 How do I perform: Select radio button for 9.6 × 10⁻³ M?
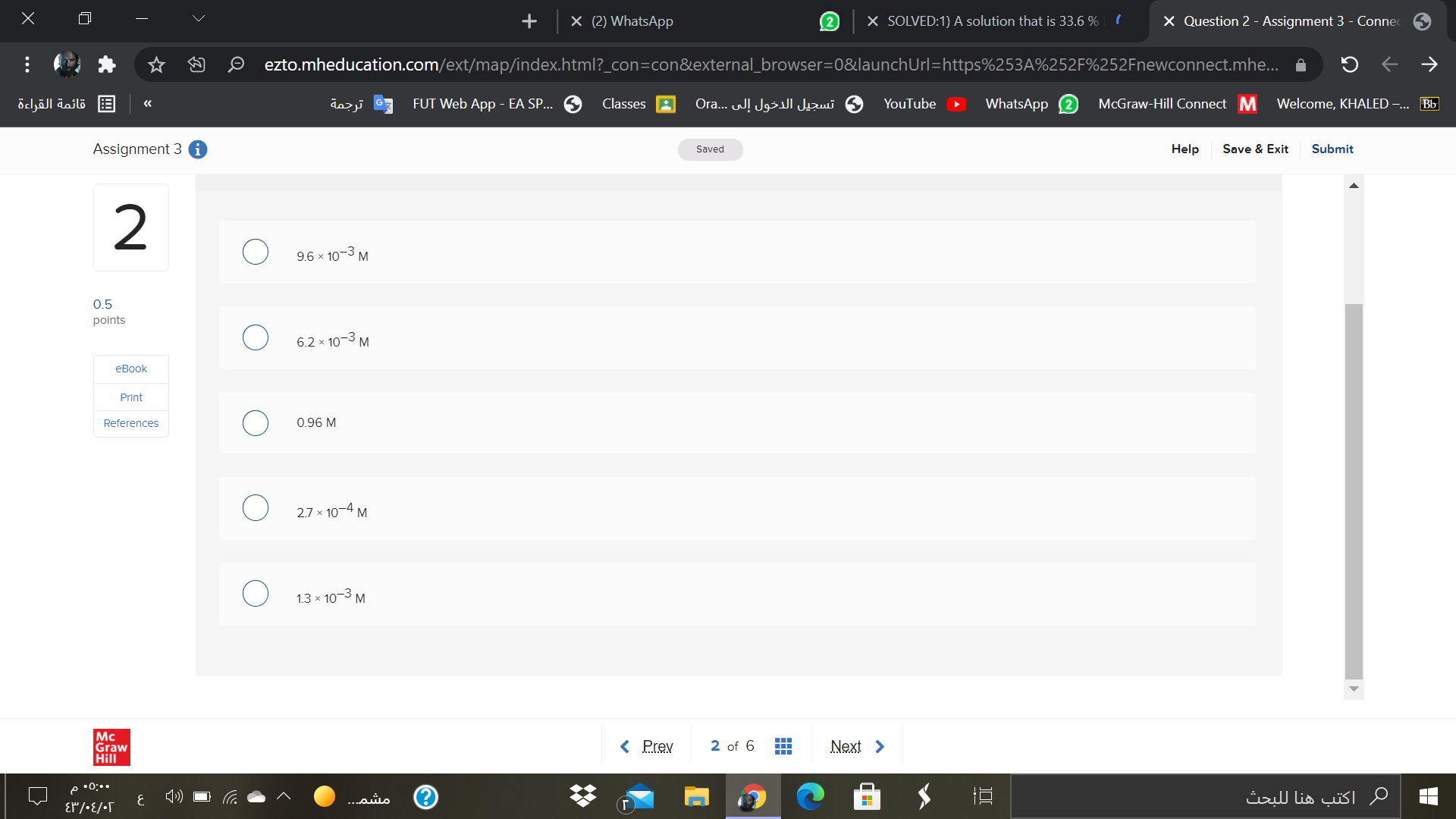(x=255, y=251)
